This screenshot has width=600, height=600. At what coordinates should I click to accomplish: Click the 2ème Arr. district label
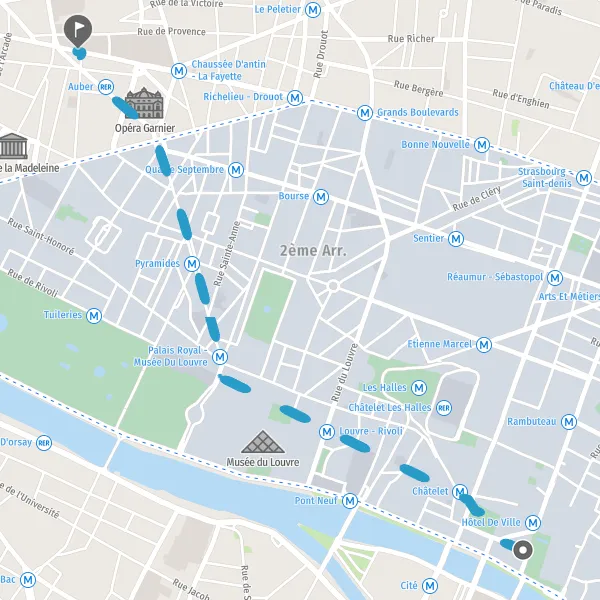click(x=313, y=251)
